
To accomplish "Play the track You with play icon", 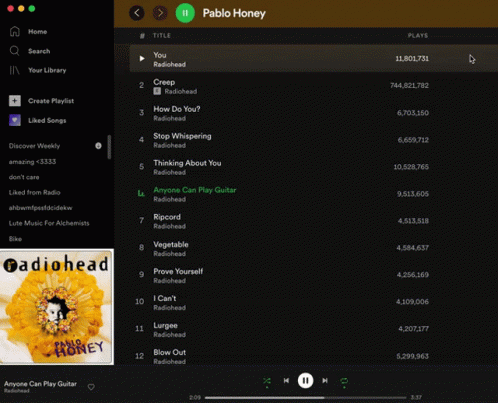I will click(142, 59).
